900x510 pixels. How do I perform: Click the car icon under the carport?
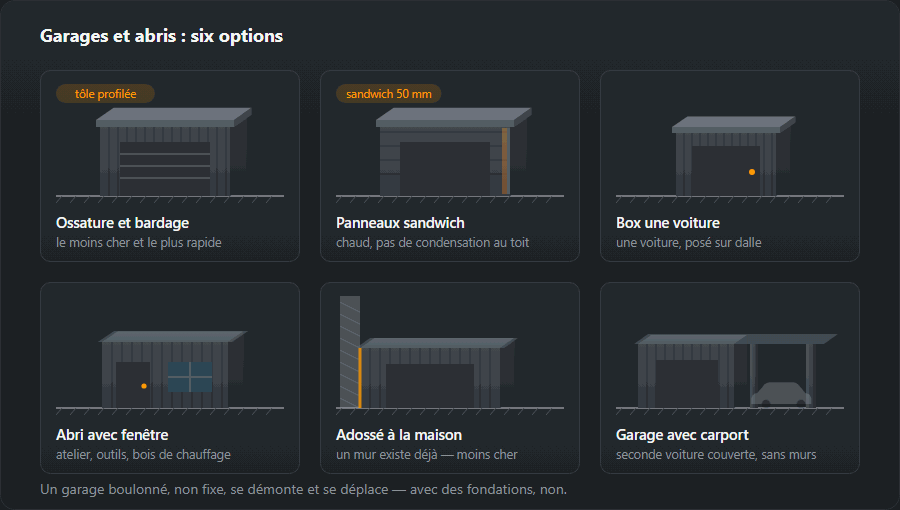point(781,395)
